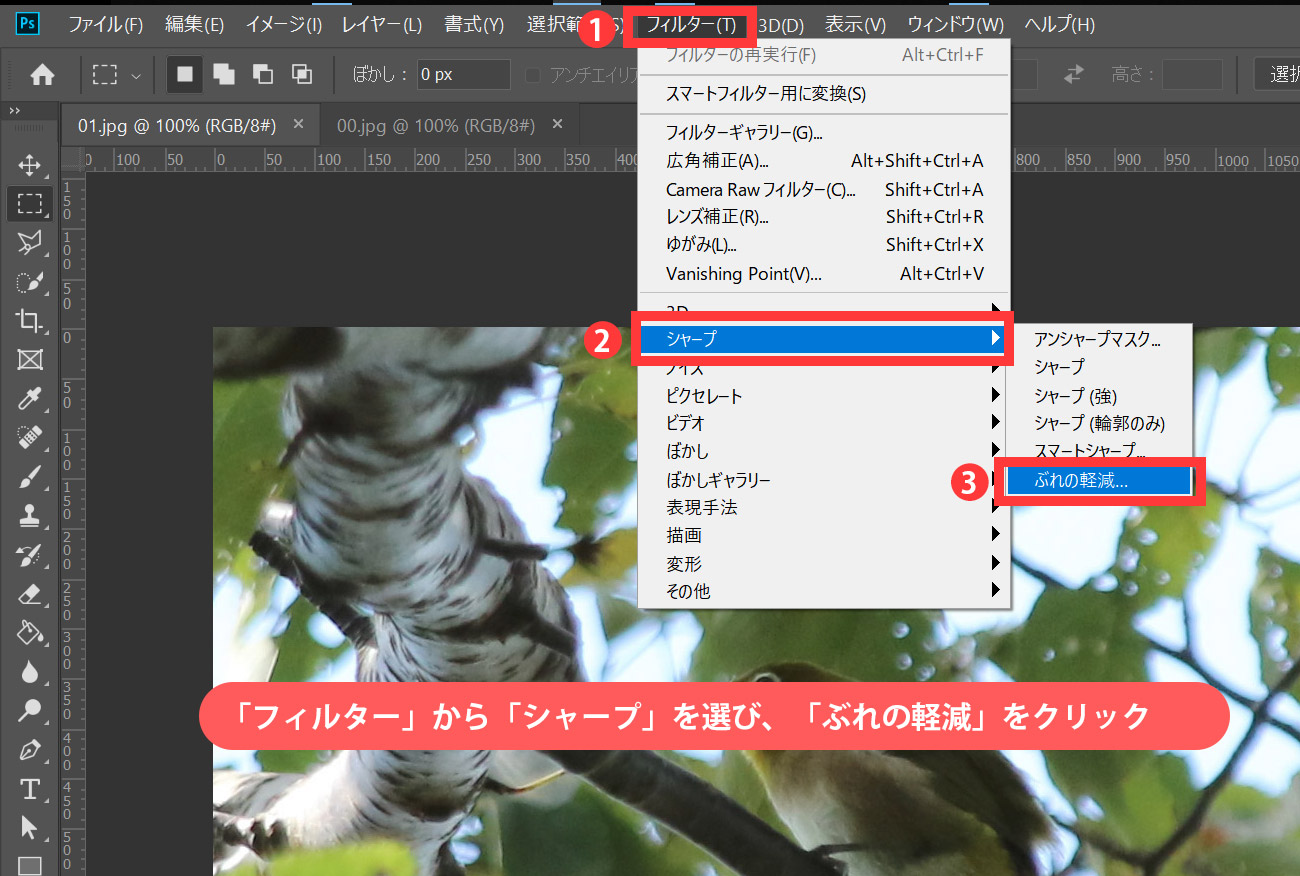Choose アンシャープマスク... from the submenu
The width and height of the screenshot is (1300, 876).
(x=1100, y=340)
